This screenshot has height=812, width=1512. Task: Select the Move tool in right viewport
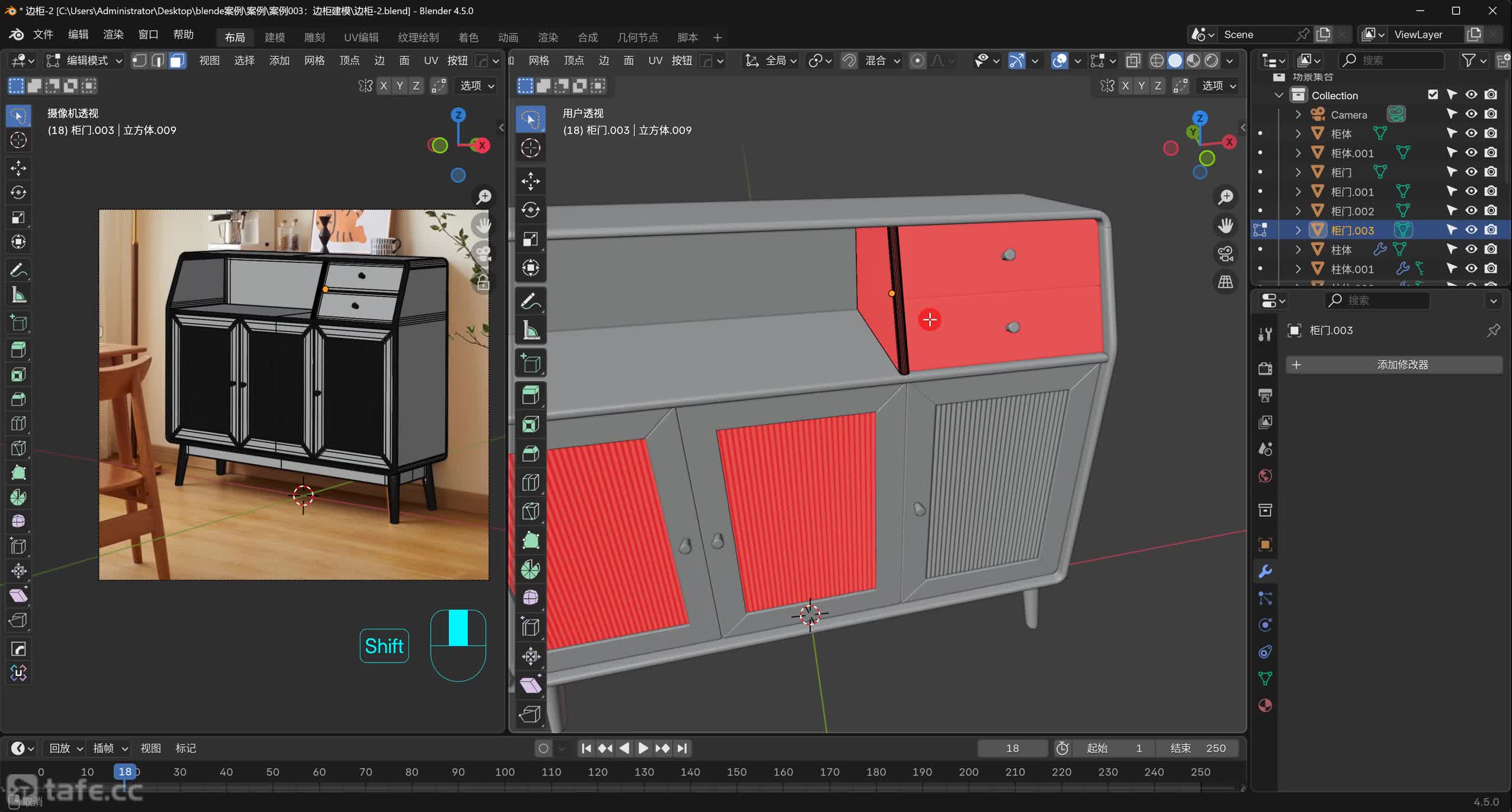point(530,181)
